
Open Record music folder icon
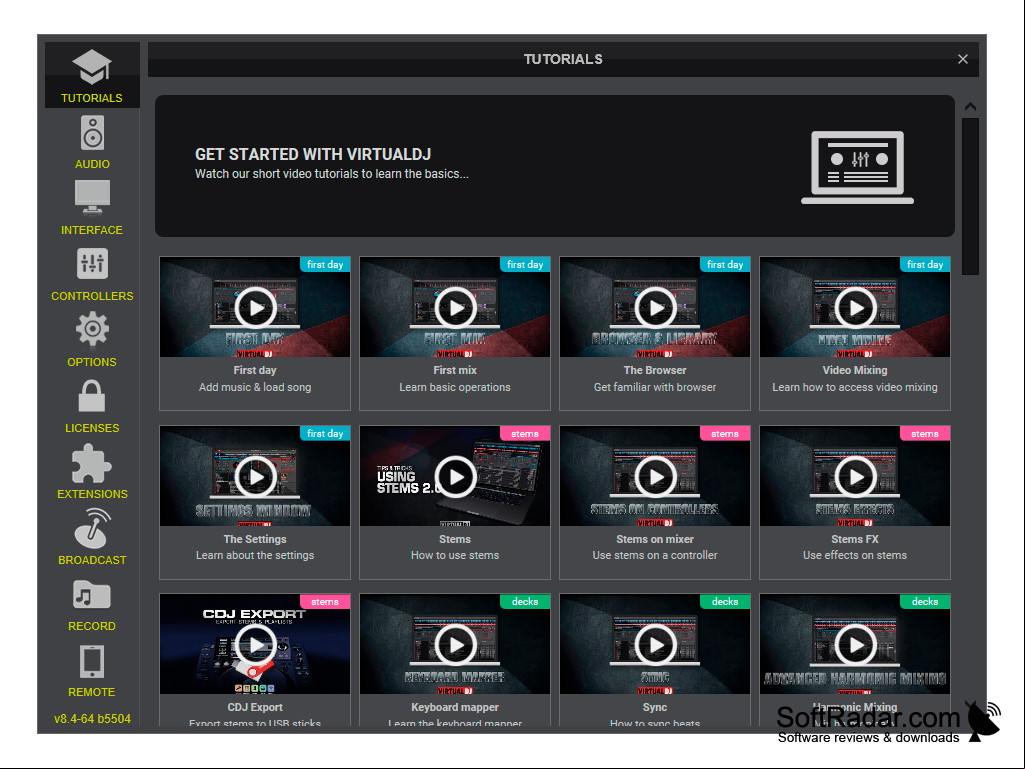coord(92,595)
